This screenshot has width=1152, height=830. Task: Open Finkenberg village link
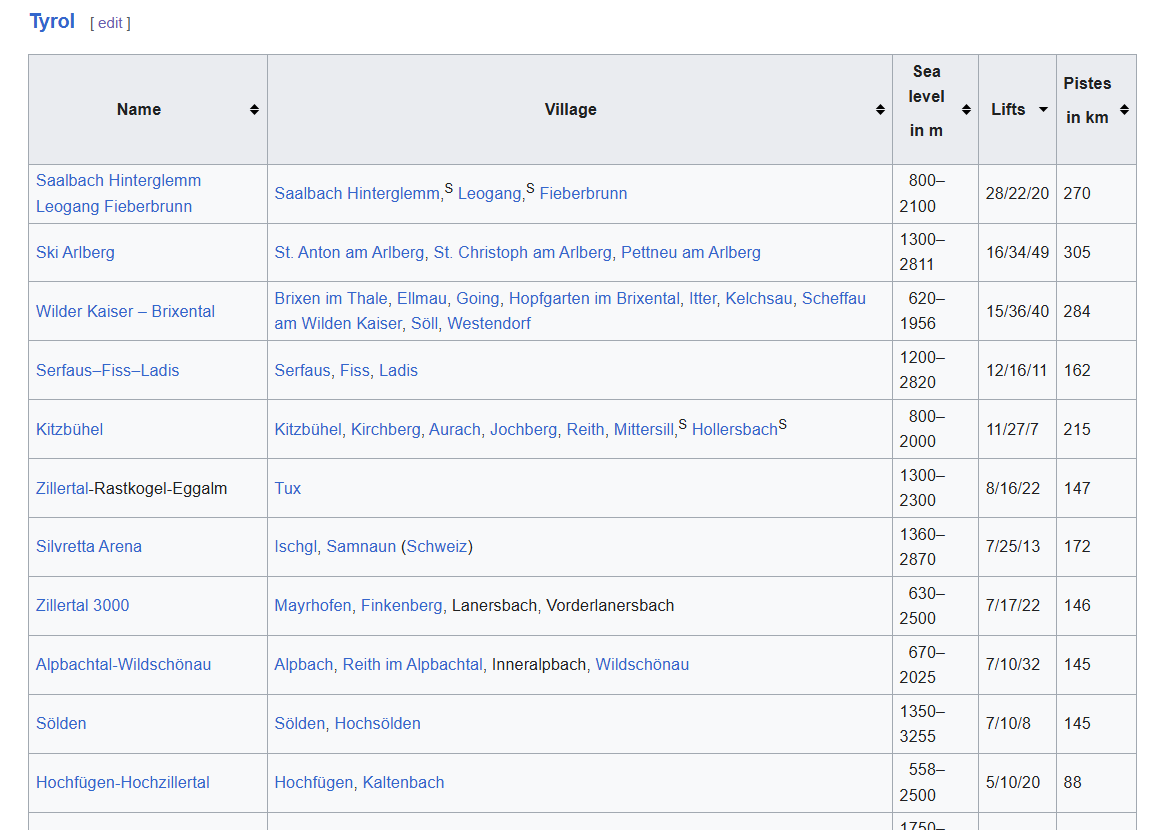(401, 605)
